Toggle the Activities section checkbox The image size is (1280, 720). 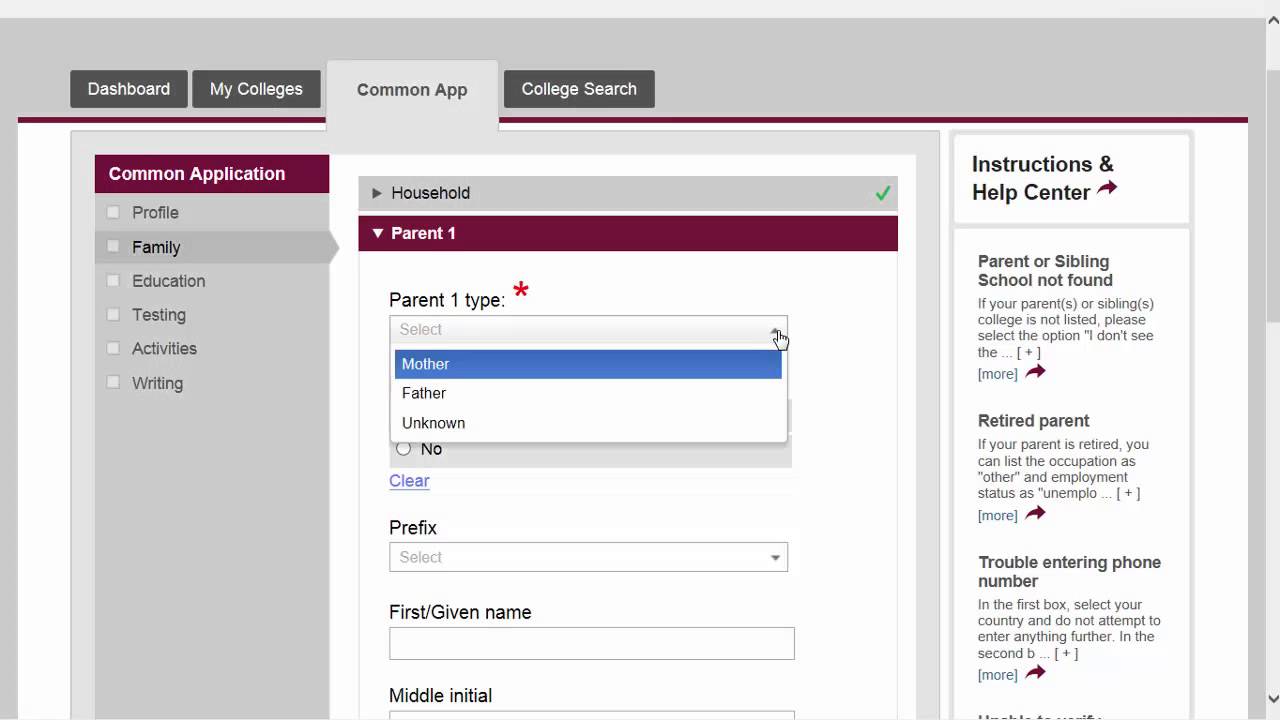113,348
